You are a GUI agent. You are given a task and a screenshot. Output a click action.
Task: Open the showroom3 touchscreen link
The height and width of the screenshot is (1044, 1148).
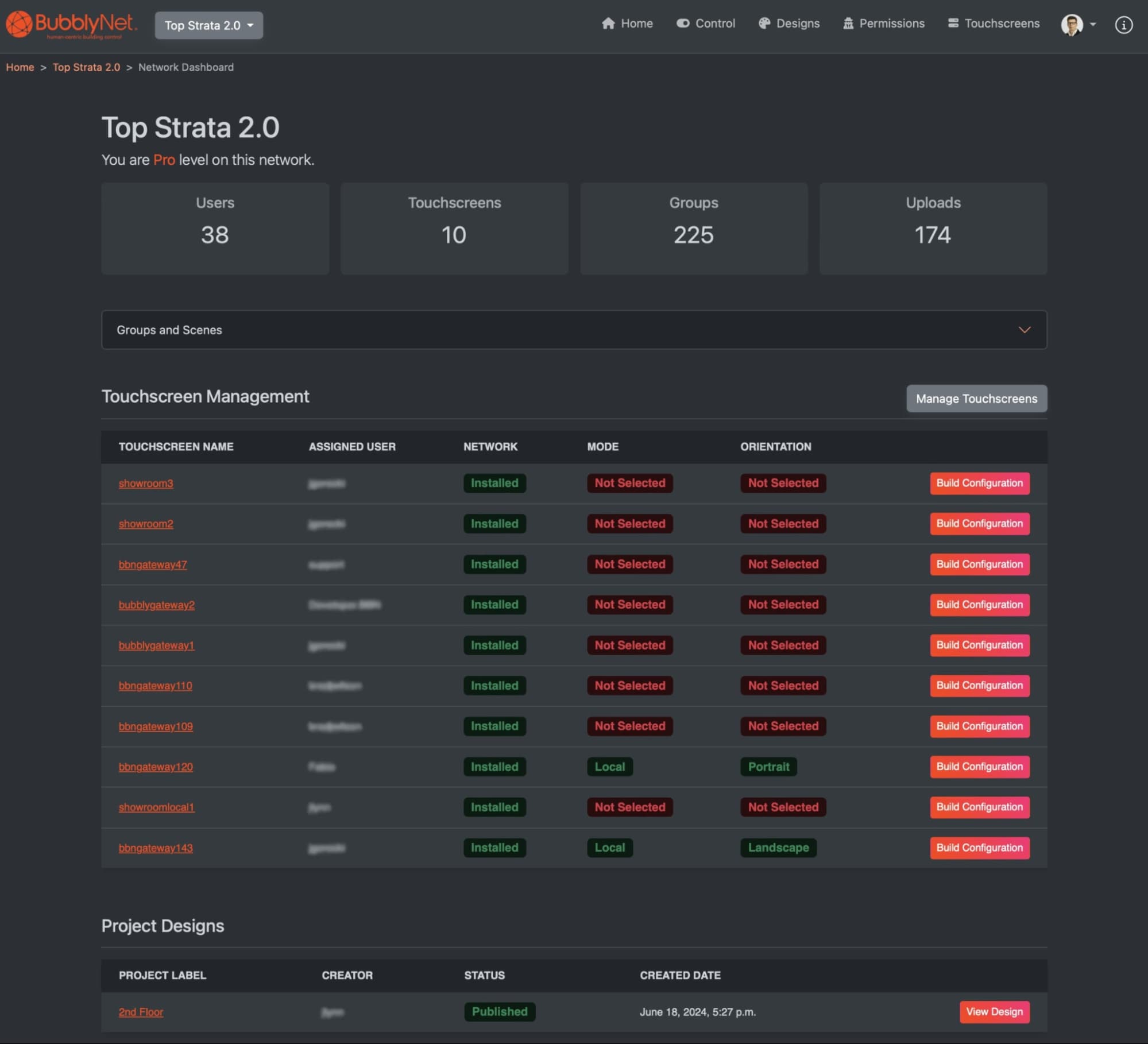146,483
